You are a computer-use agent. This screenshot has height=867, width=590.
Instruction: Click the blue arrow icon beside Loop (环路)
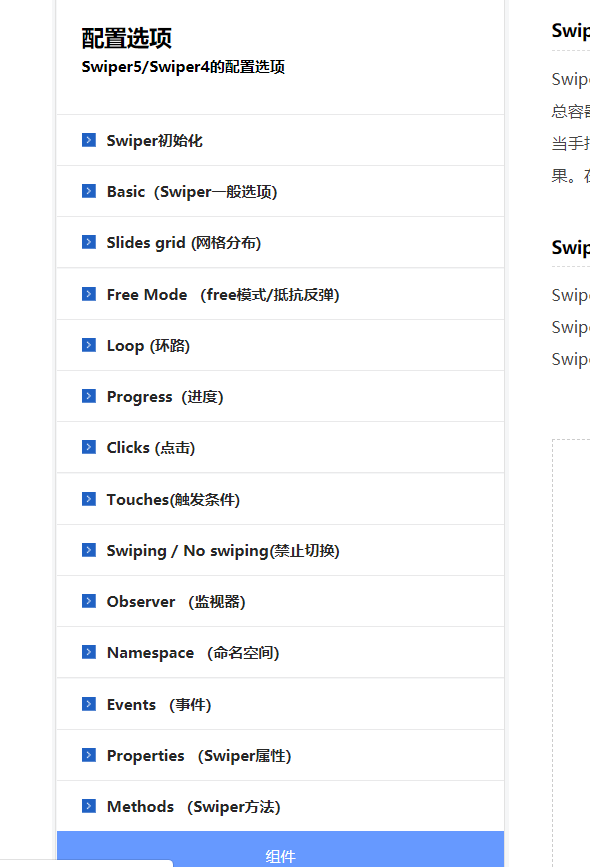(x=88, y=345)
